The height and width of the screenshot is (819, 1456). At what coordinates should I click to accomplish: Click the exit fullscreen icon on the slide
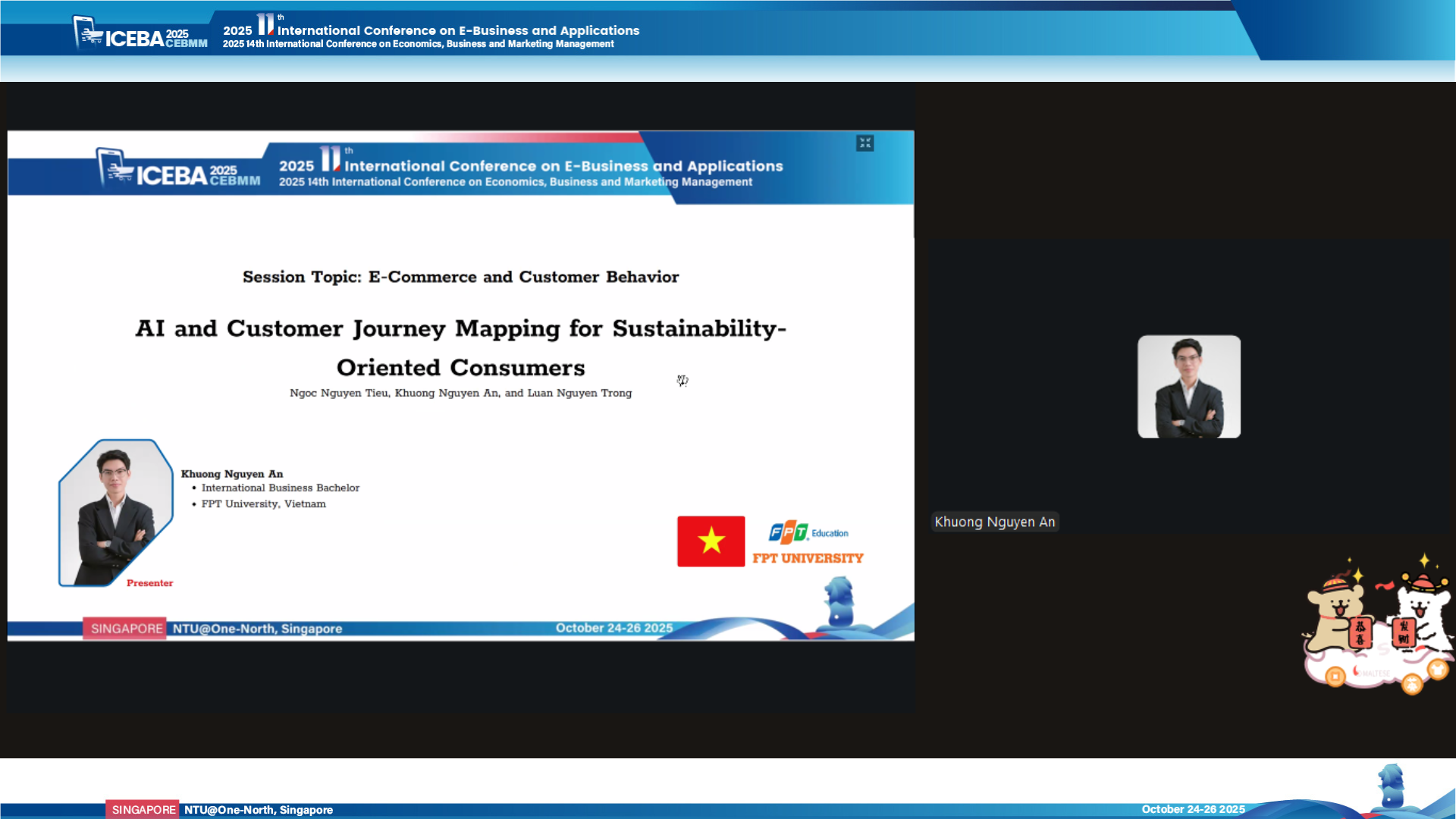point(864,143)
